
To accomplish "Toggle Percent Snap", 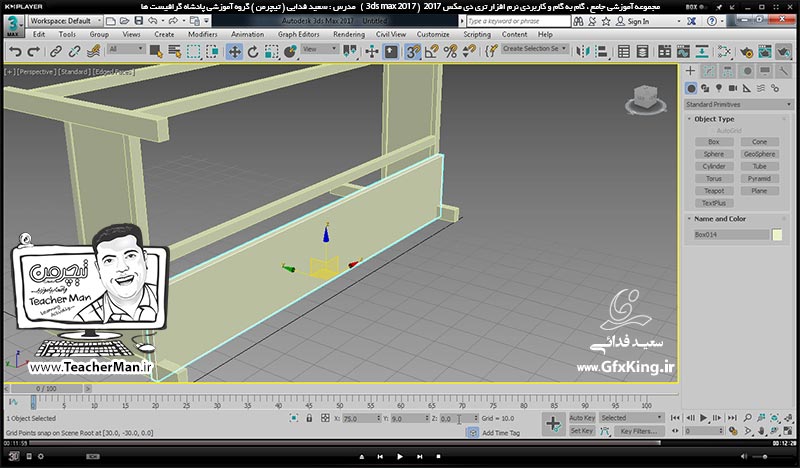I will pos(450,52).
